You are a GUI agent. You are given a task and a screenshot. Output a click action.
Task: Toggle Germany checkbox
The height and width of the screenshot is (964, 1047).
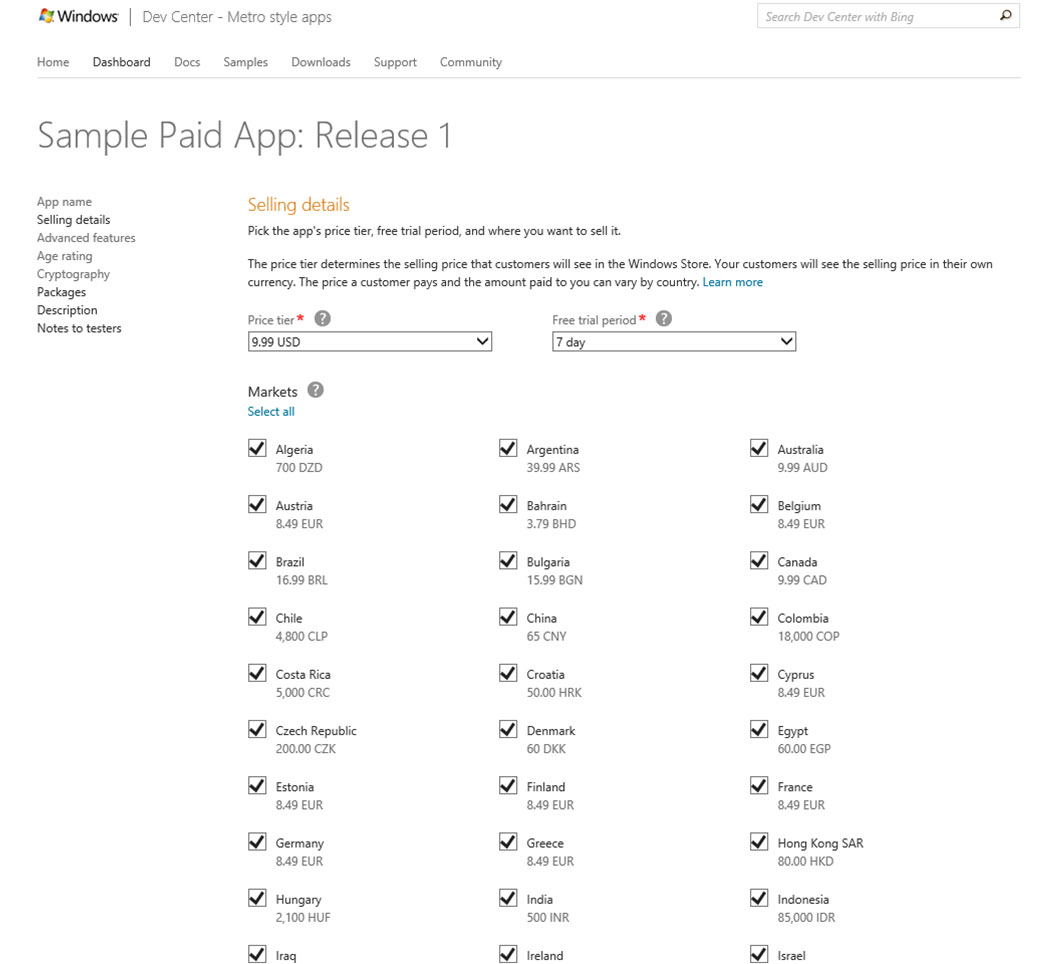(x=257, y=842)
